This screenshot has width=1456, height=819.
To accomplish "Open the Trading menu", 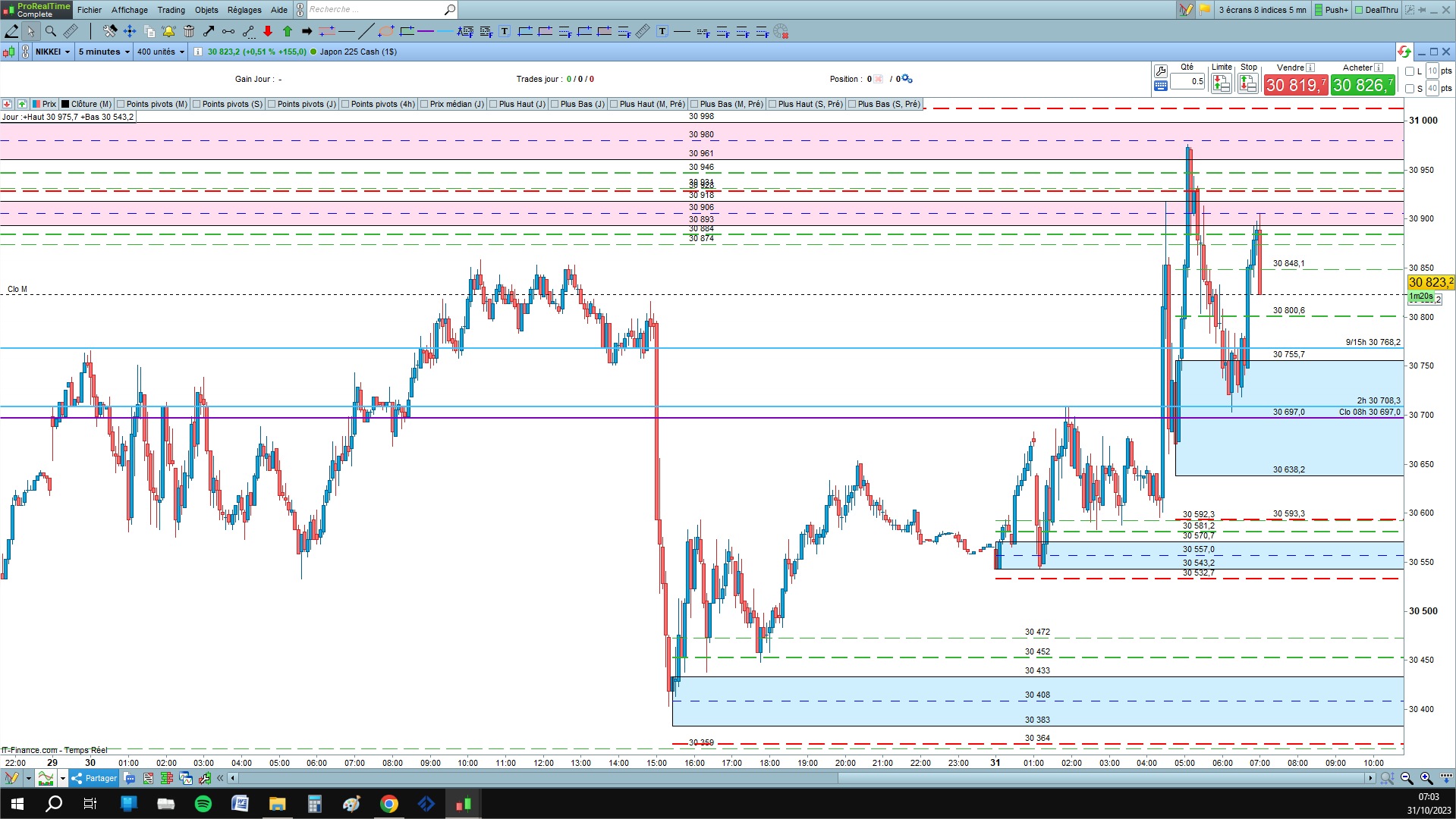I will (x=171, y=10).
